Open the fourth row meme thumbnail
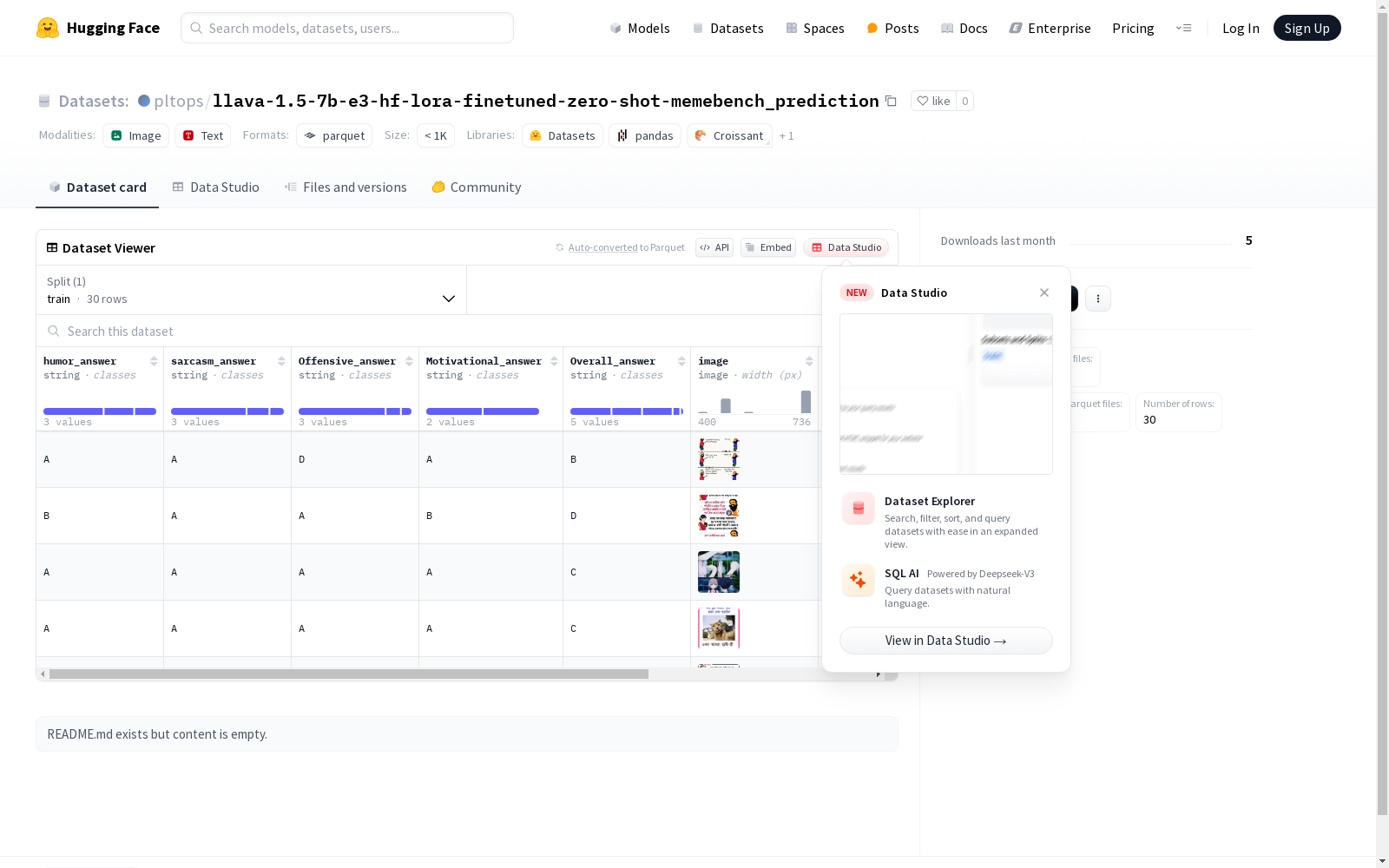The width and height of the screenshot is (1389, 868). (x=719, y=628)
